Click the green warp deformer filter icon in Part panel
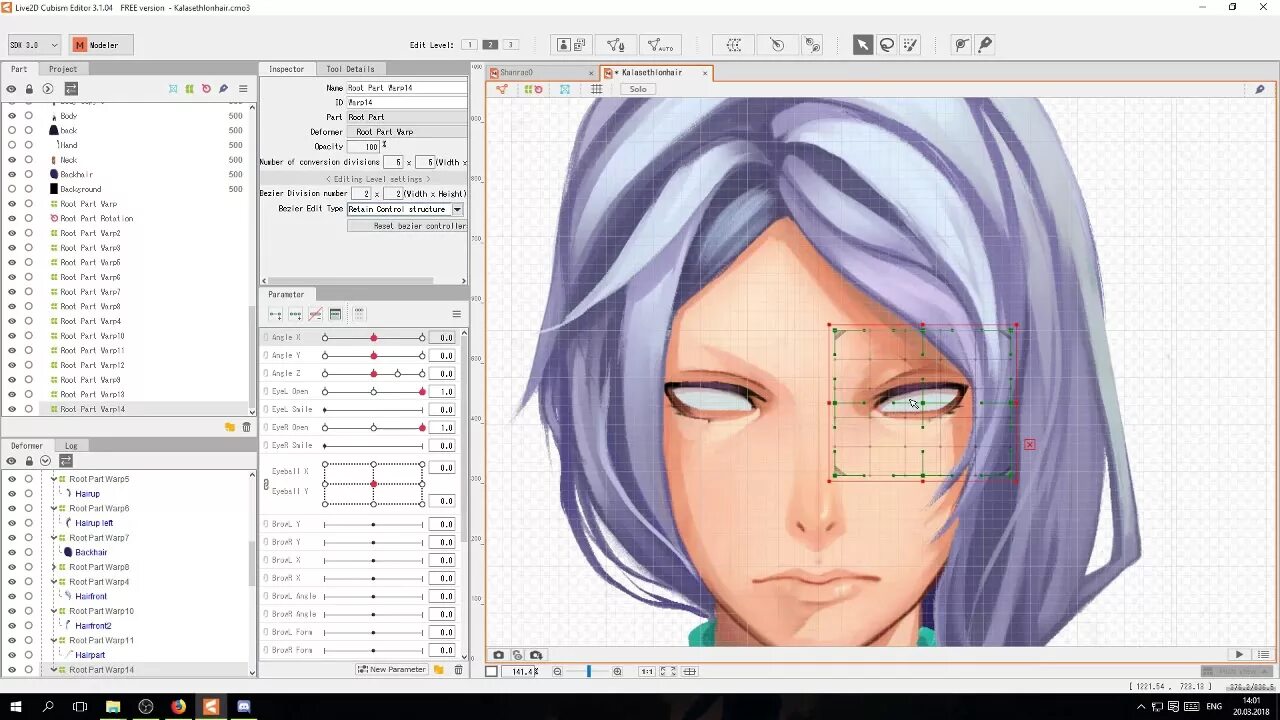This screenshot has width=1280, height=720. pyautogui.click(x=189, y=89)
